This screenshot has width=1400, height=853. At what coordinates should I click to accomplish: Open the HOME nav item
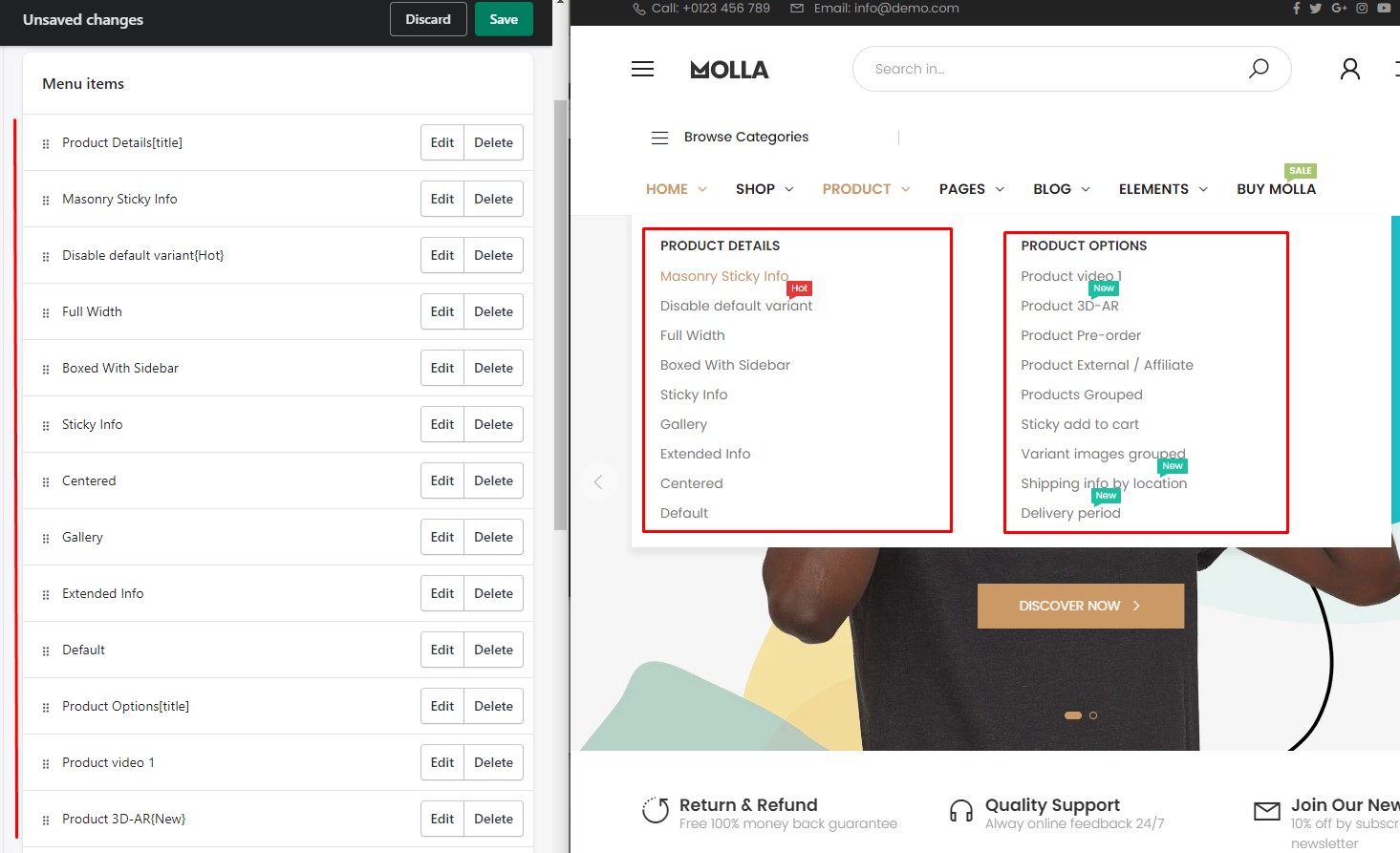[666, 189]
